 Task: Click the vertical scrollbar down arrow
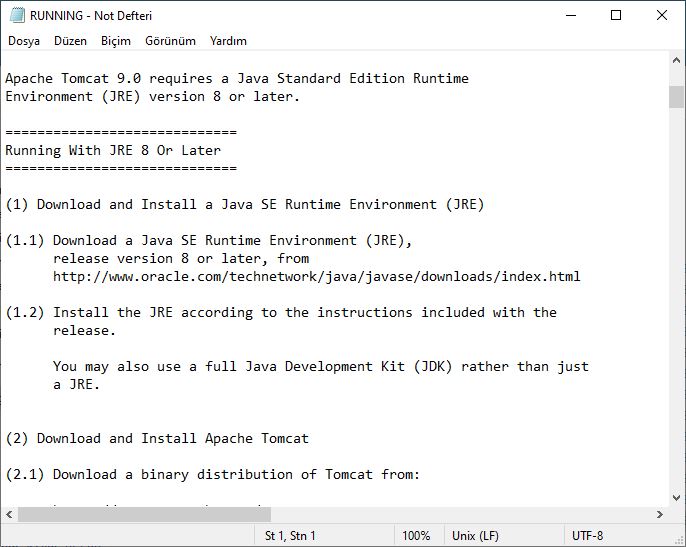tap(676, 498)
